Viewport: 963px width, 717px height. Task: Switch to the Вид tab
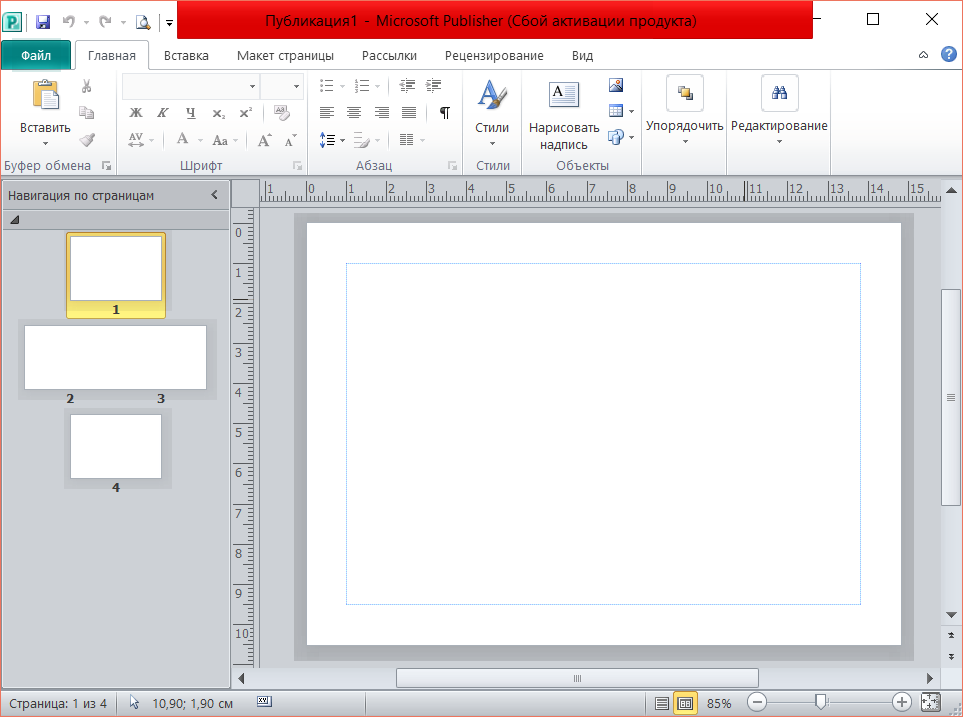[582, 55]
